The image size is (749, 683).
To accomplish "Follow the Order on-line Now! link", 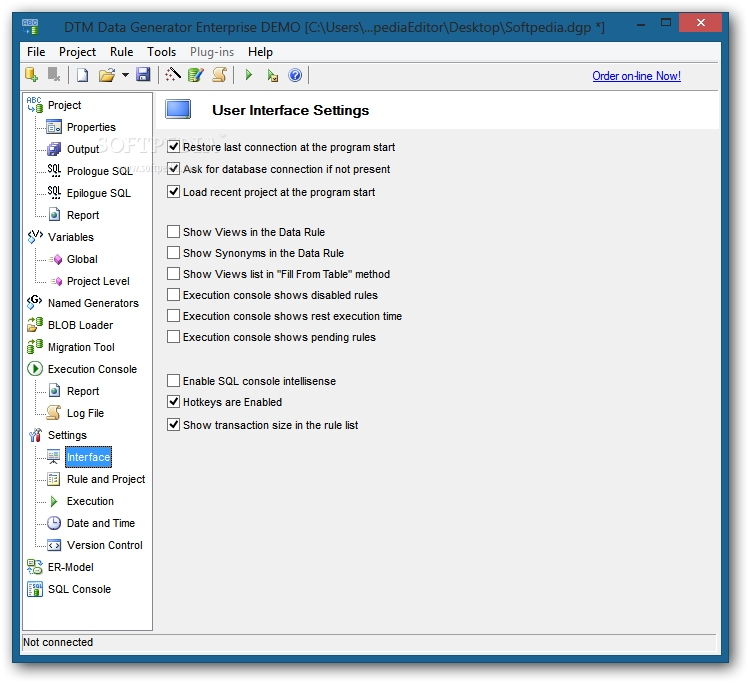I will [x=636, y=76].
